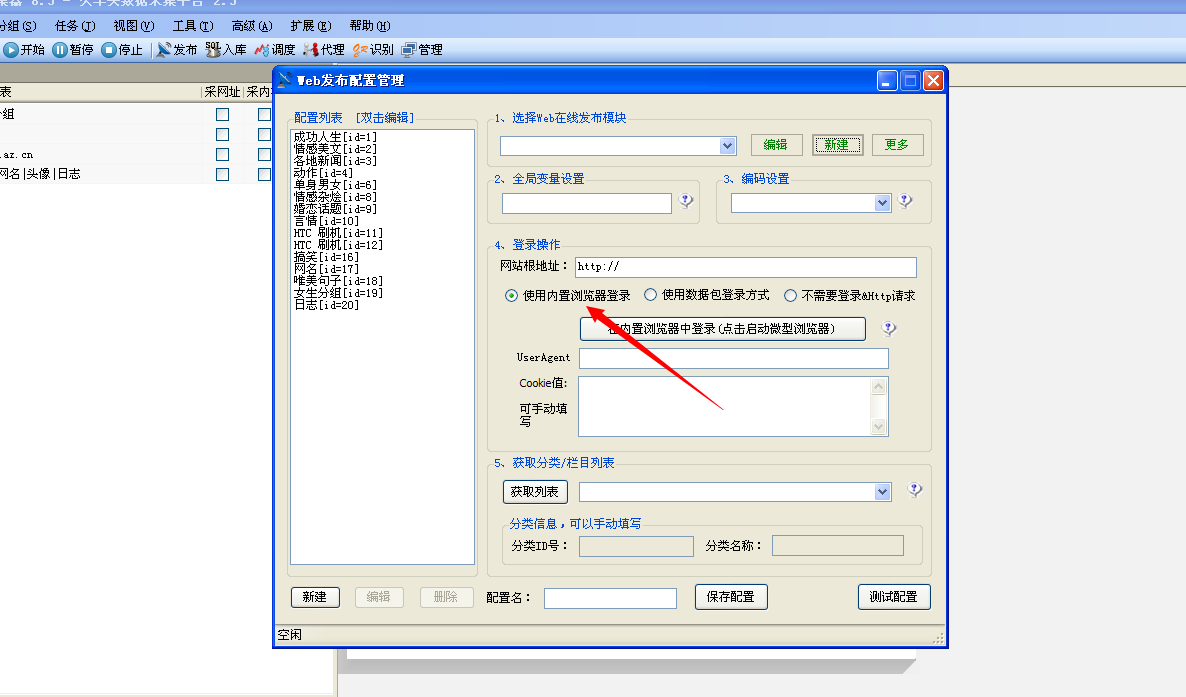Viewport: 1186px width, 697px height.
Task: Open the 编码设置 encoding dropdown
Action: [x=882, y=203]
